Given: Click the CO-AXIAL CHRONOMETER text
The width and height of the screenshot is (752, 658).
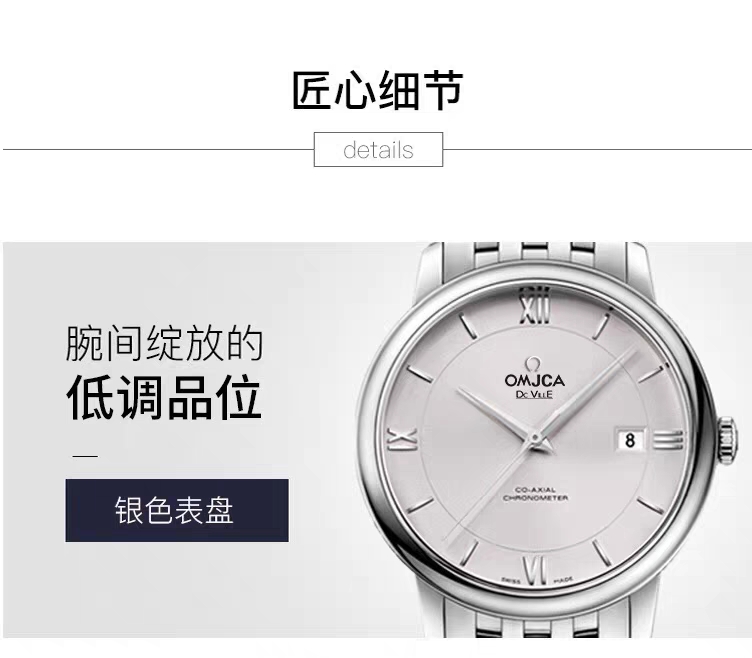Looking at the screenshot, I should click(x=535, y=494).
